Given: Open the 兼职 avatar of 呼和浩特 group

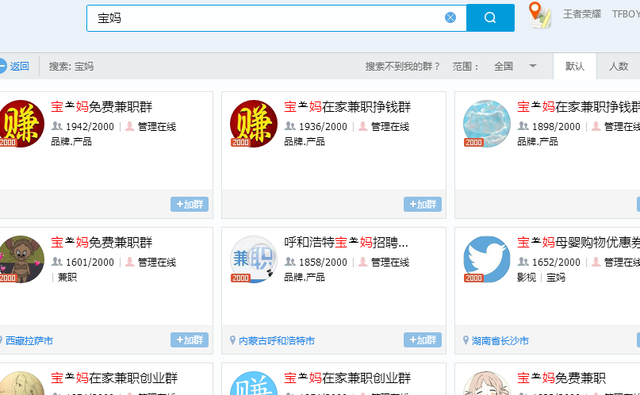Looking at the screenshot, I should (x=253, y=259).
